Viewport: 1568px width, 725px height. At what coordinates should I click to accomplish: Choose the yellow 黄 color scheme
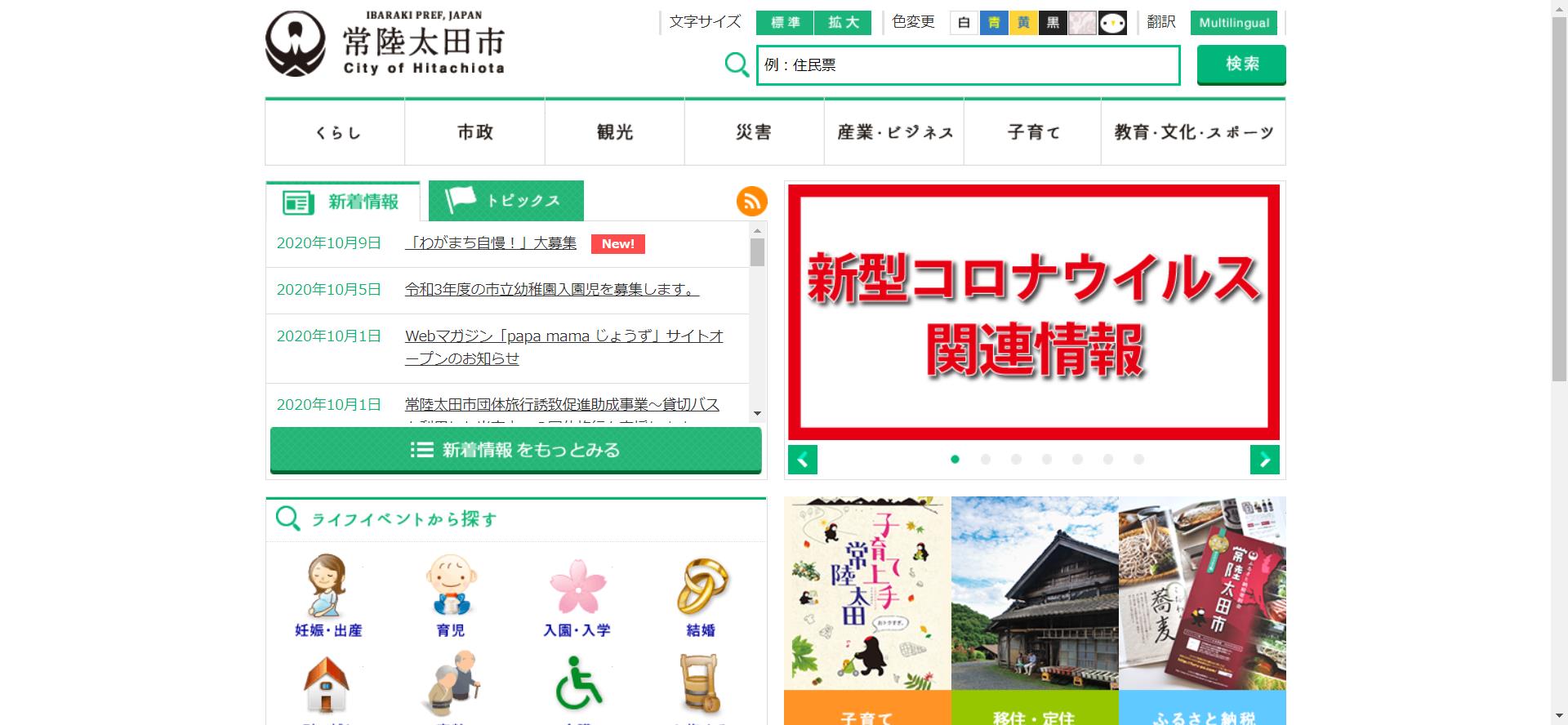click(1023, 23)
